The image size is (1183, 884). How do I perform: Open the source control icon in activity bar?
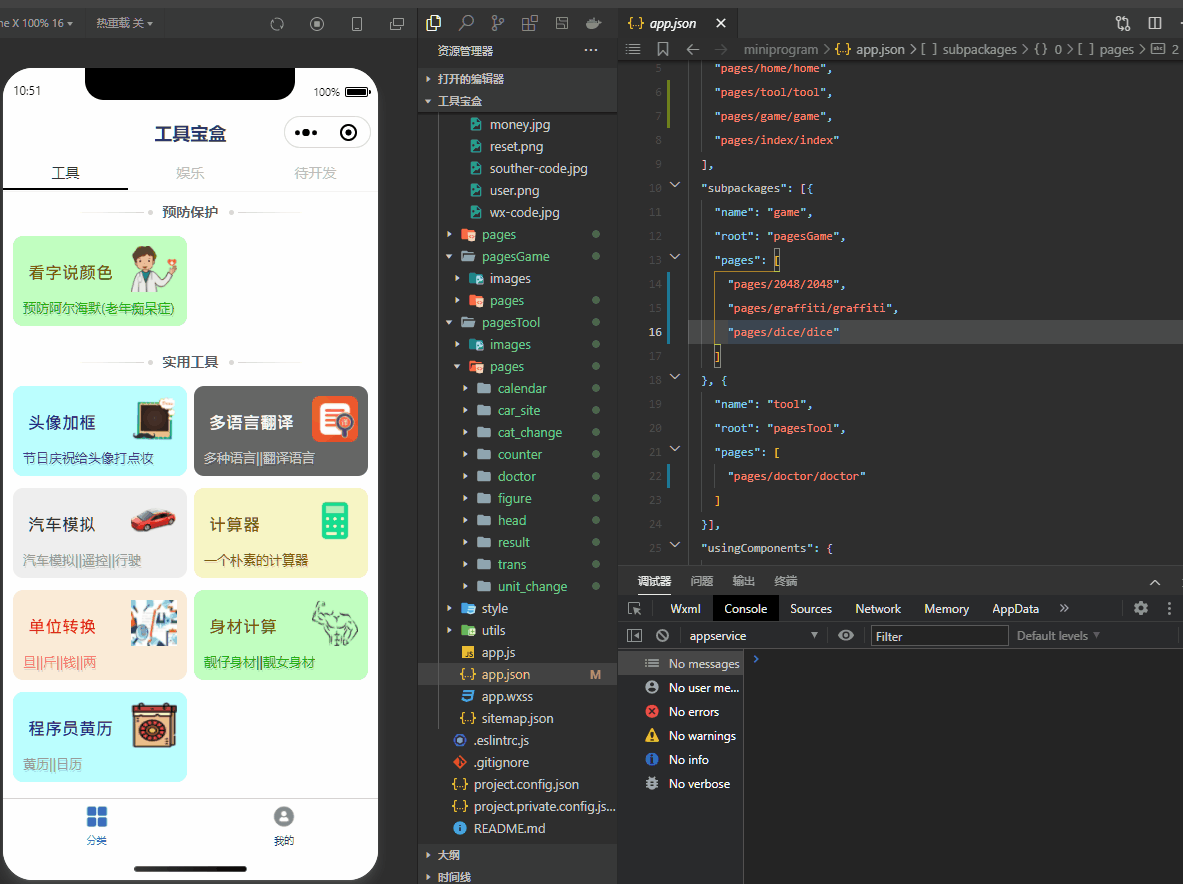click(497, 22)
